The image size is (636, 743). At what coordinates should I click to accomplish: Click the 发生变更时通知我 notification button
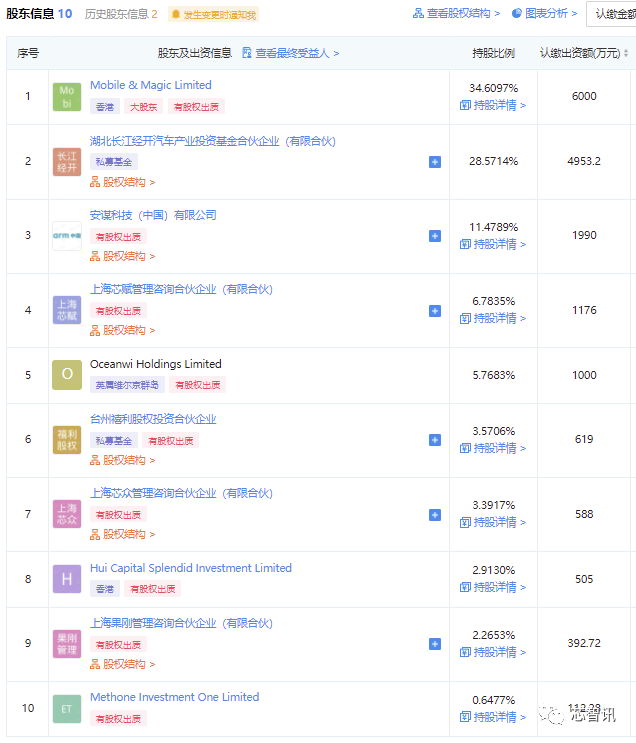pos(213,15)
